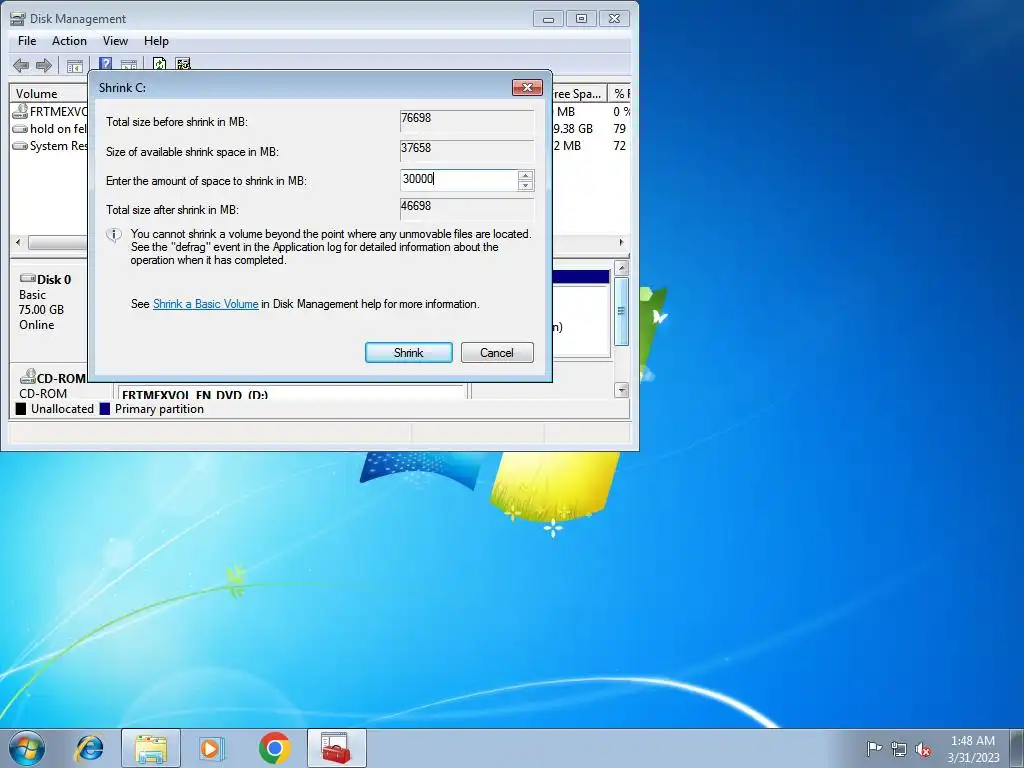Launch Google Chrome from the taskbar
The image size is (1024, 768).
(274, 748)
